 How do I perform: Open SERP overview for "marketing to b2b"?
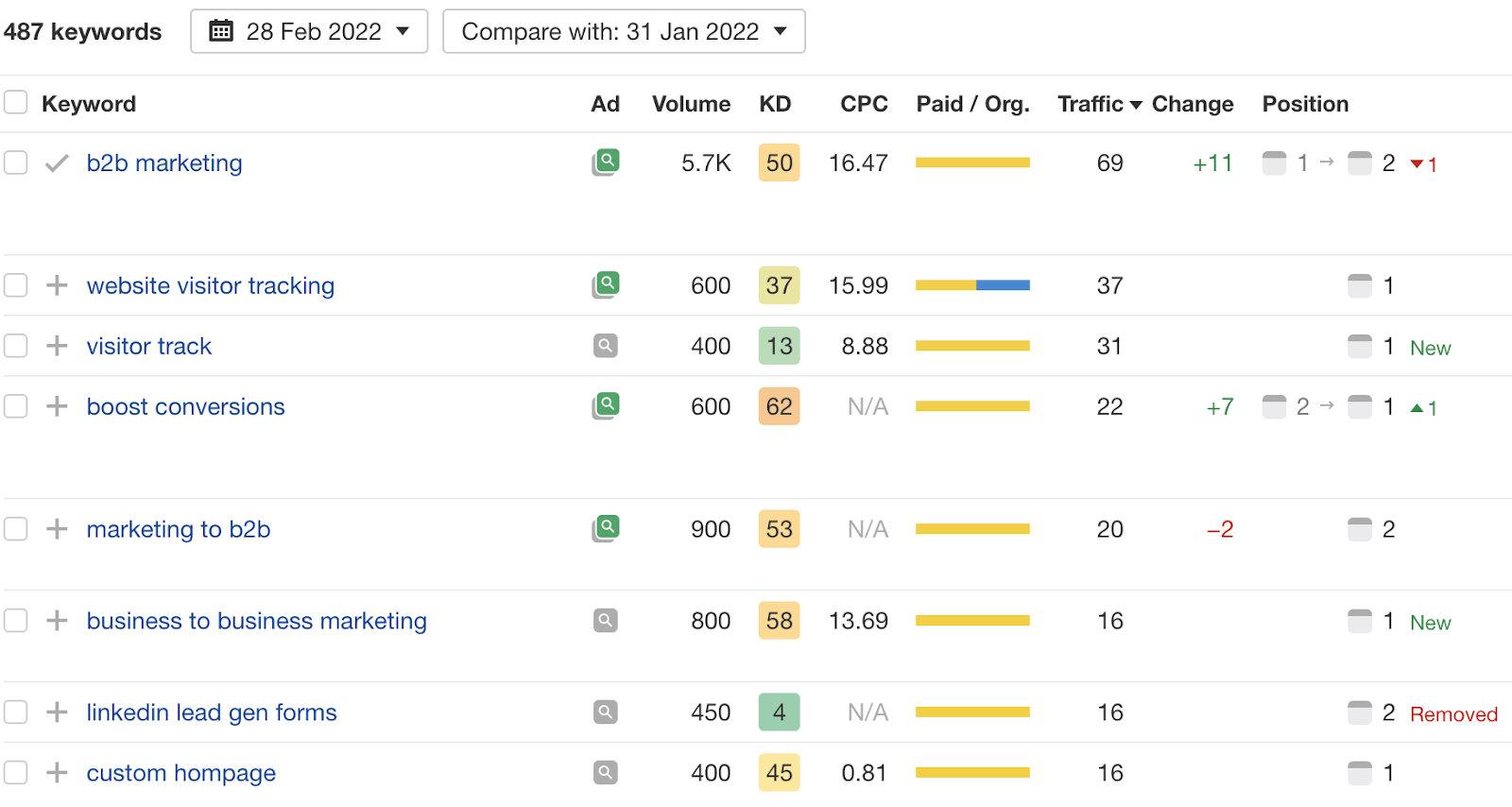605,528
